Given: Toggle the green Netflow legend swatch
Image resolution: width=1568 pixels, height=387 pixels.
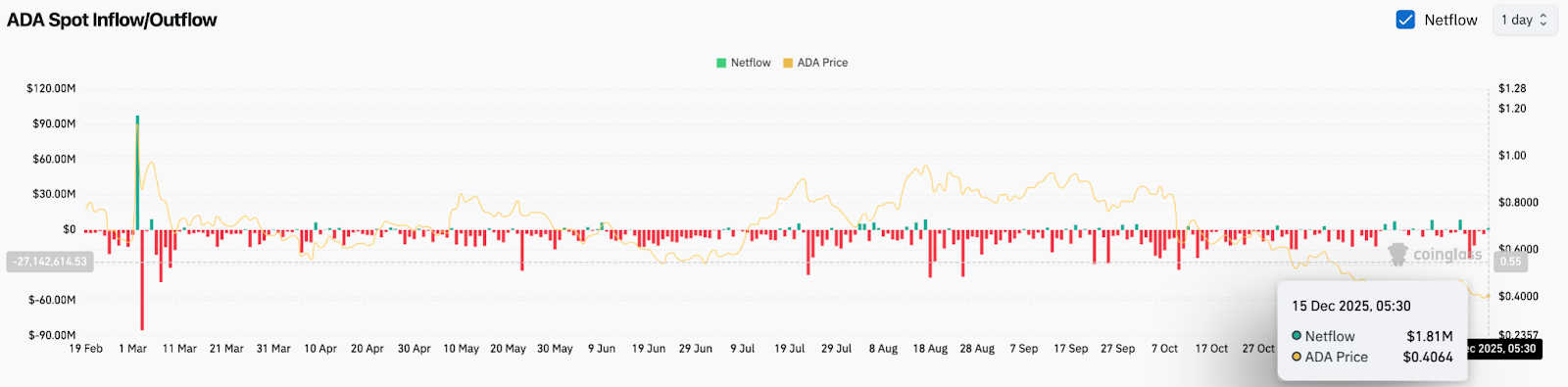Looking at the screenshot, I should click(721, 63).
